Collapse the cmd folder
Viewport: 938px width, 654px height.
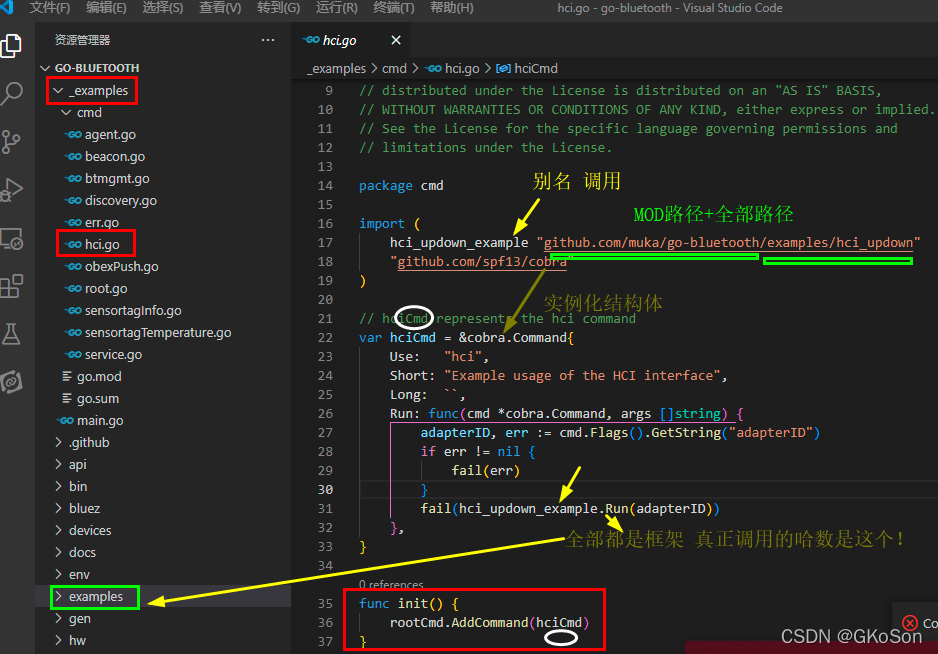(x=66, y=112)
